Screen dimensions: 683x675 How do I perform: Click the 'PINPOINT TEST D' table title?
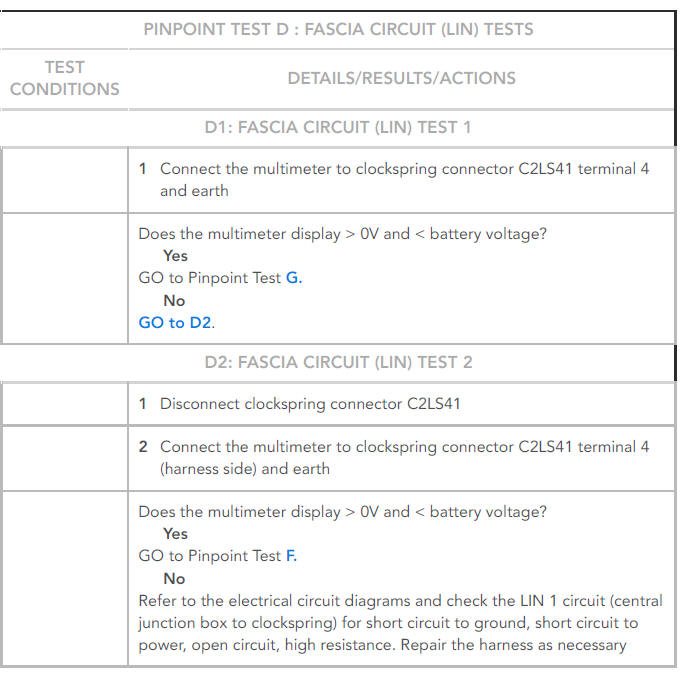tap(338, 29)
